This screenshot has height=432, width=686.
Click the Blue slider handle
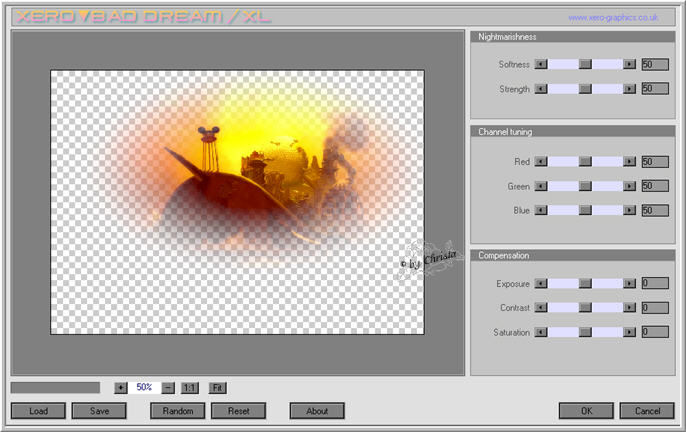click(x=585, y=211)
